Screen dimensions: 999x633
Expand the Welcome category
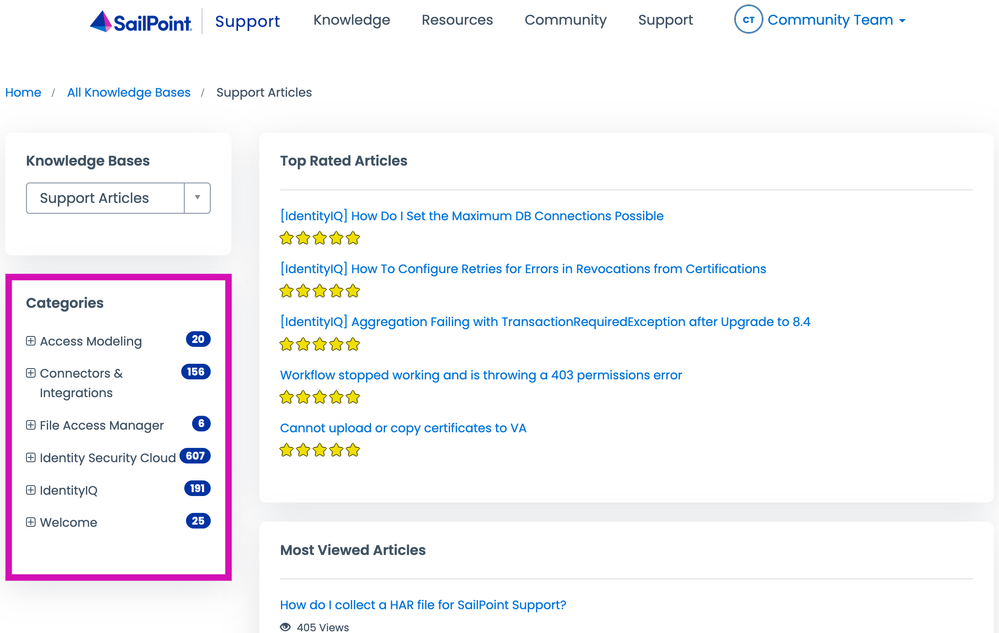tap(31, 522)
